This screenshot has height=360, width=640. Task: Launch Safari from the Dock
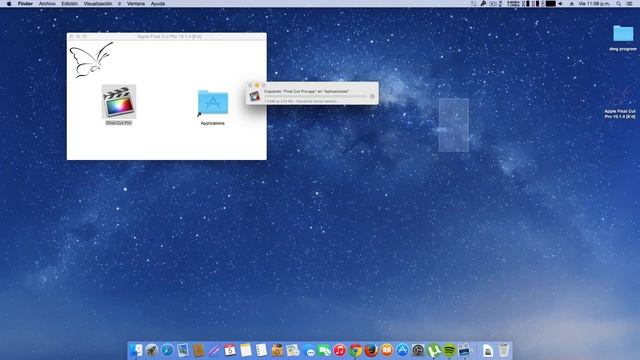pyautogui.click(x=167, y=350)
